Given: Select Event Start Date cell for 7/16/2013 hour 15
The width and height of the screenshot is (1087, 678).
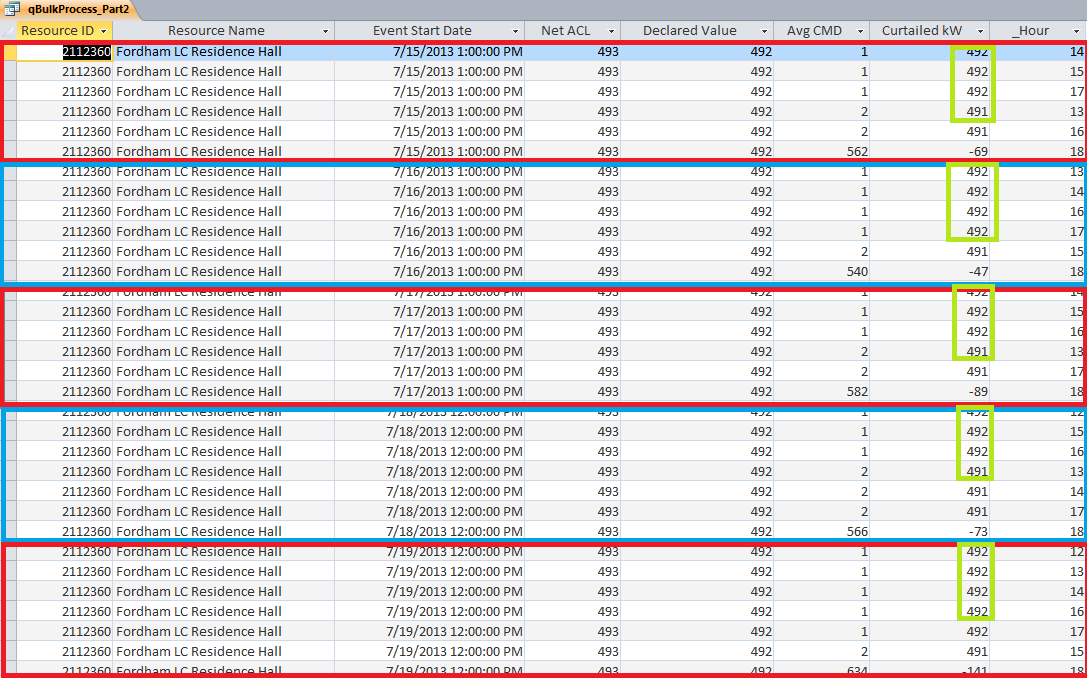Looking at the screenshot, I should pyautogui.click(x=429, y=251).
